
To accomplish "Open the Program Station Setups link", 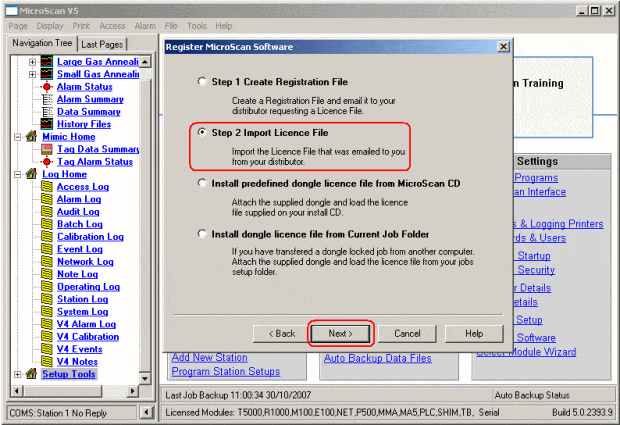I will coord(226,372).
